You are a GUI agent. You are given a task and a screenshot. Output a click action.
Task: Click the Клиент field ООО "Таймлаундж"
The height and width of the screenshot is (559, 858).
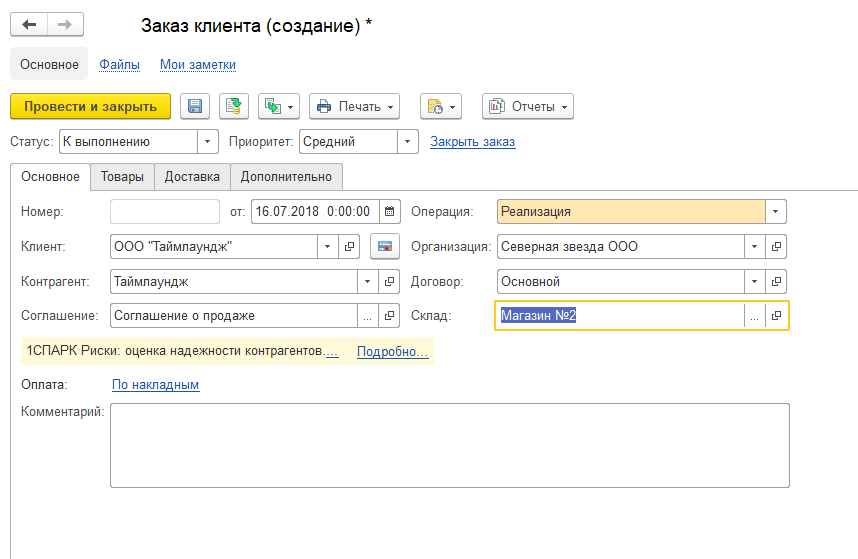[214, 247]
